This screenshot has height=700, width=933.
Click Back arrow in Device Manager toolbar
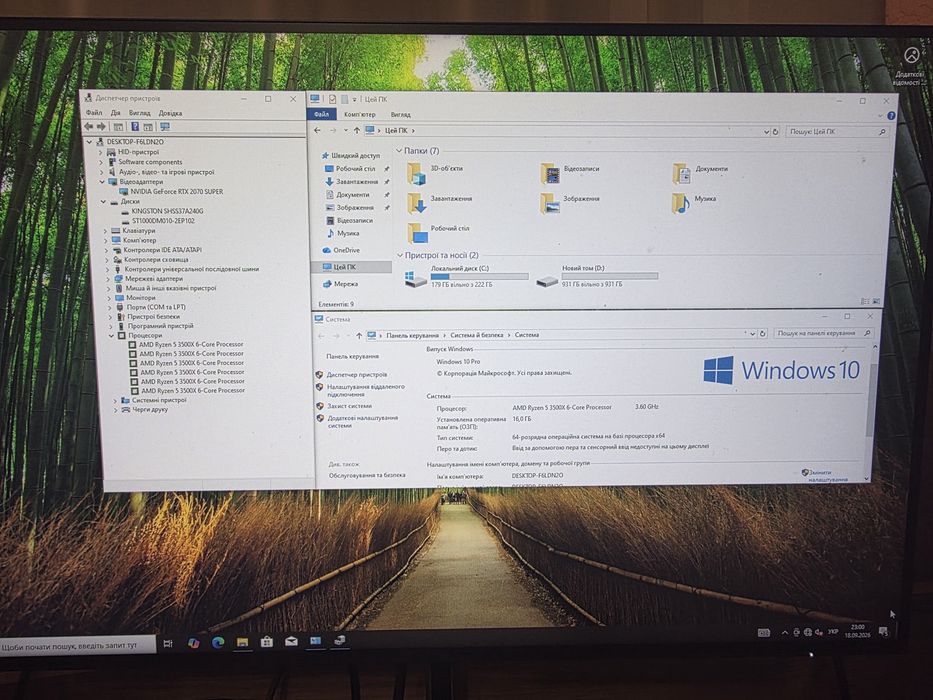click(89, 126)
